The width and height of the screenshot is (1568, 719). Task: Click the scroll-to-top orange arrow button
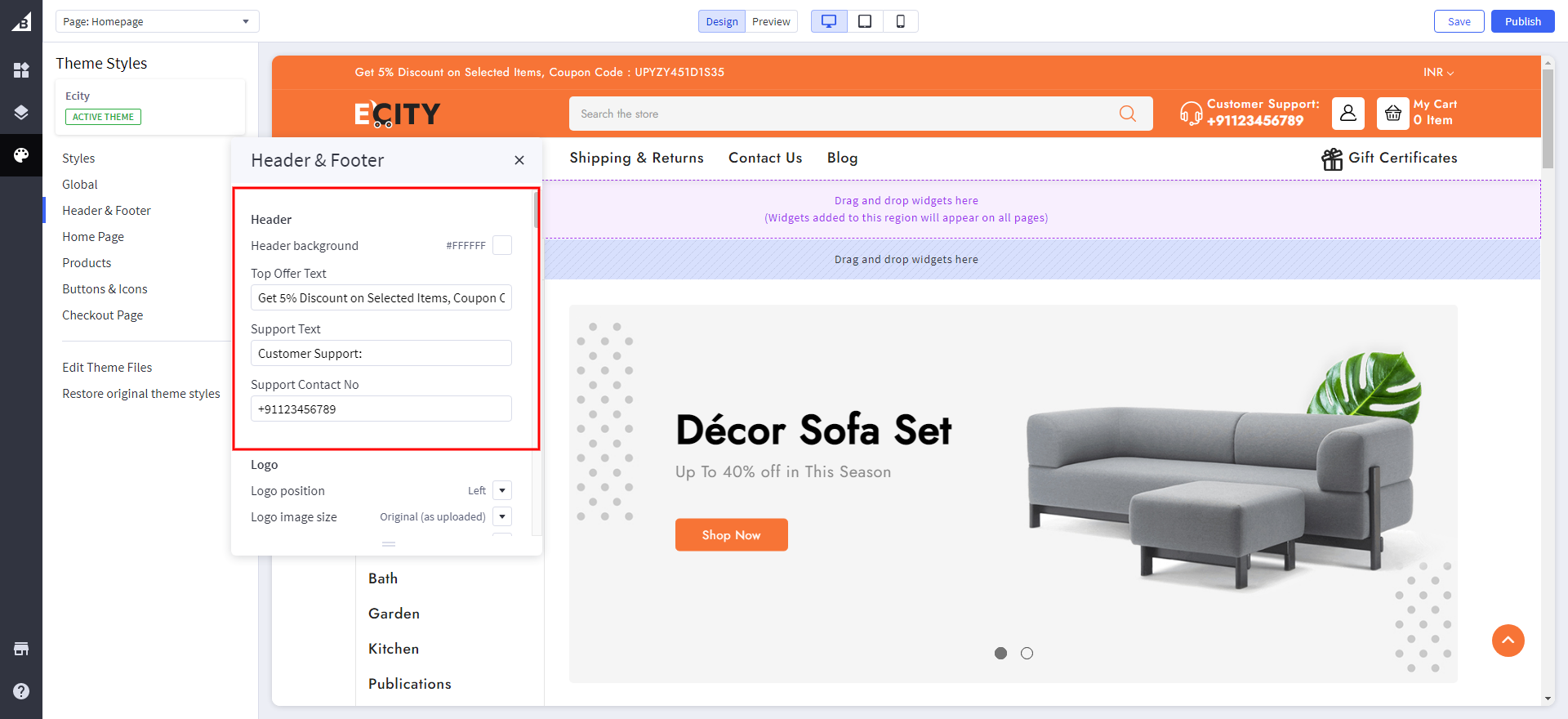1508,641
